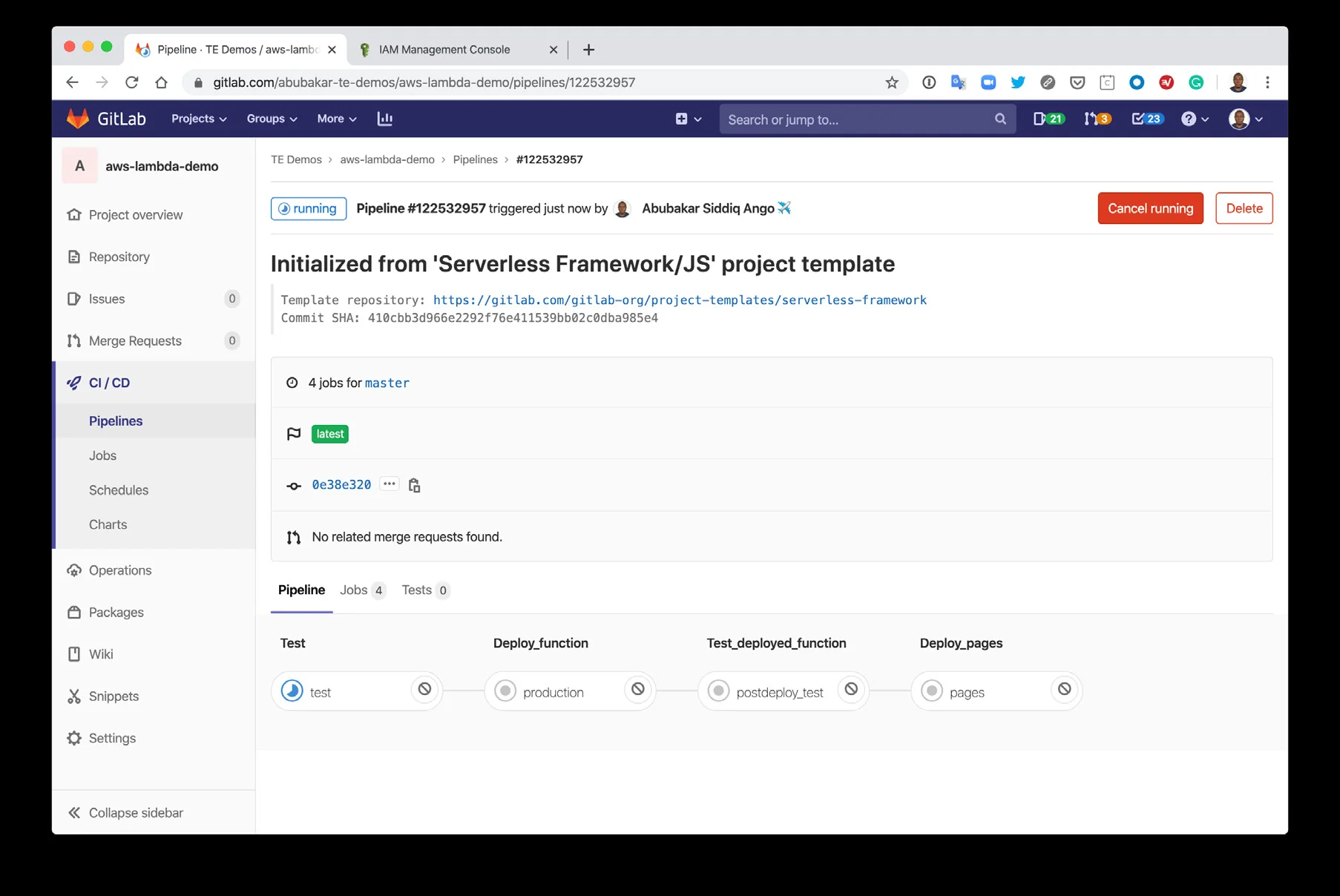The width and height of the screenshot is (1340, 896).
Task: Click the Search or jump to field
Action: (x=857, y=119)
